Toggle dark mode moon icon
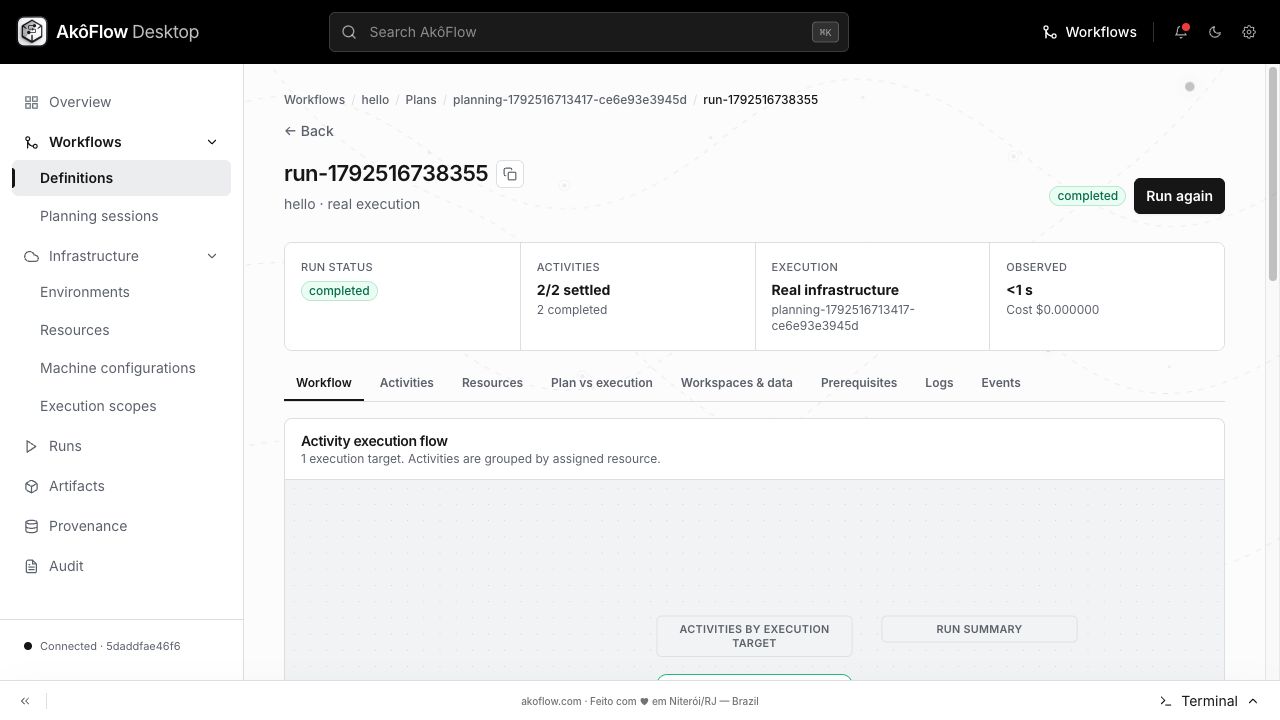 click(x=1215, y=32)
